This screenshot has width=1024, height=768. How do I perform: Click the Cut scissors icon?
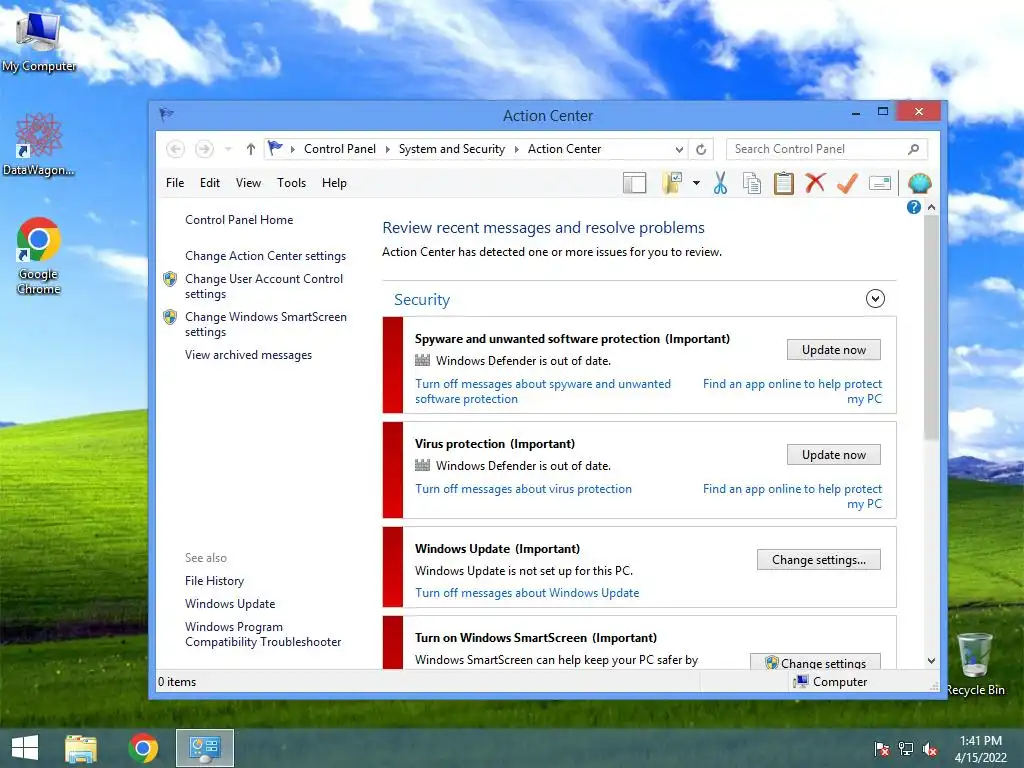tap(720, 184)
